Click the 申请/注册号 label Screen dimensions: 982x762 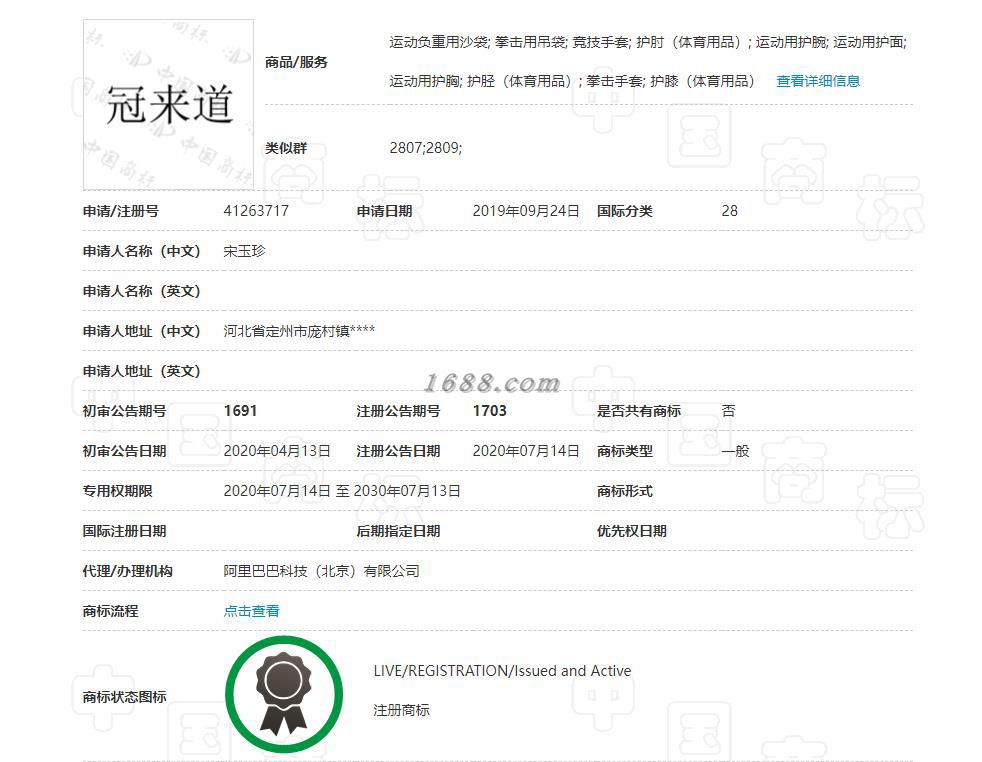[121, 211]
